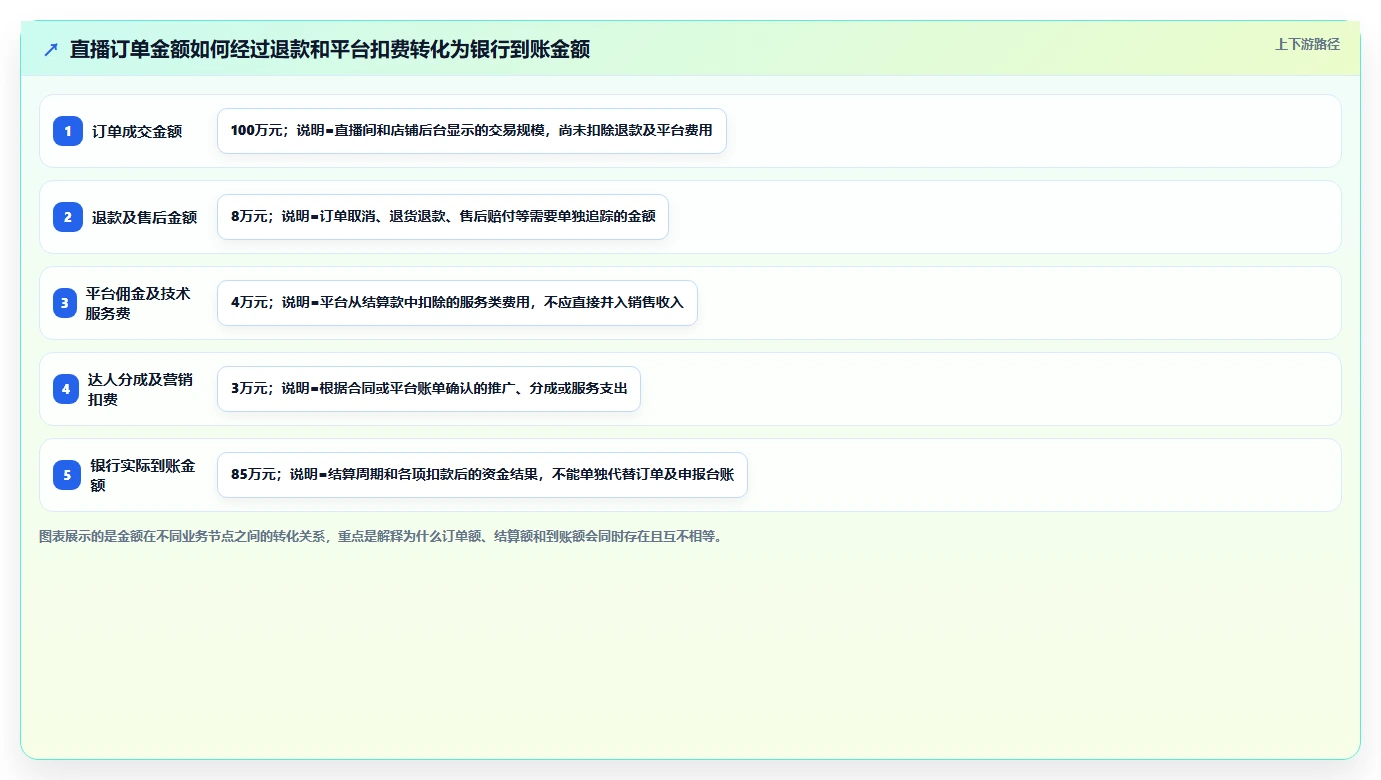1381x780 pixels.
Task: Click the footnote starting 图表展示的是金额
Action: (380, 536)
